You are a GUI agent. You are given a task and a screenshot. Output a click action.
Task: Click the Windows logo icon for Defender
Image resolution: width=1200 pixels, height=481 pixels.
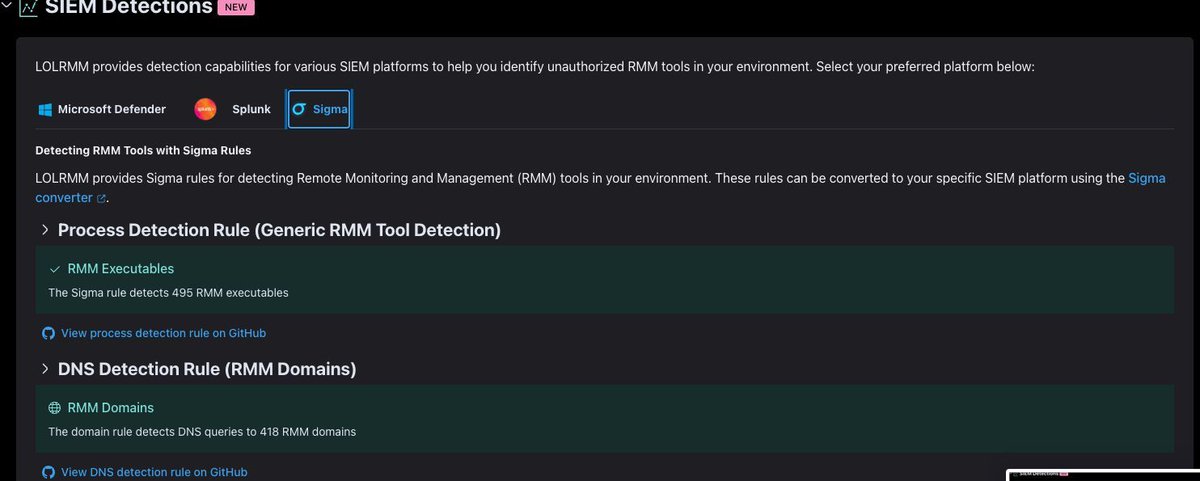pyautogui.click(x=45, y=109)
